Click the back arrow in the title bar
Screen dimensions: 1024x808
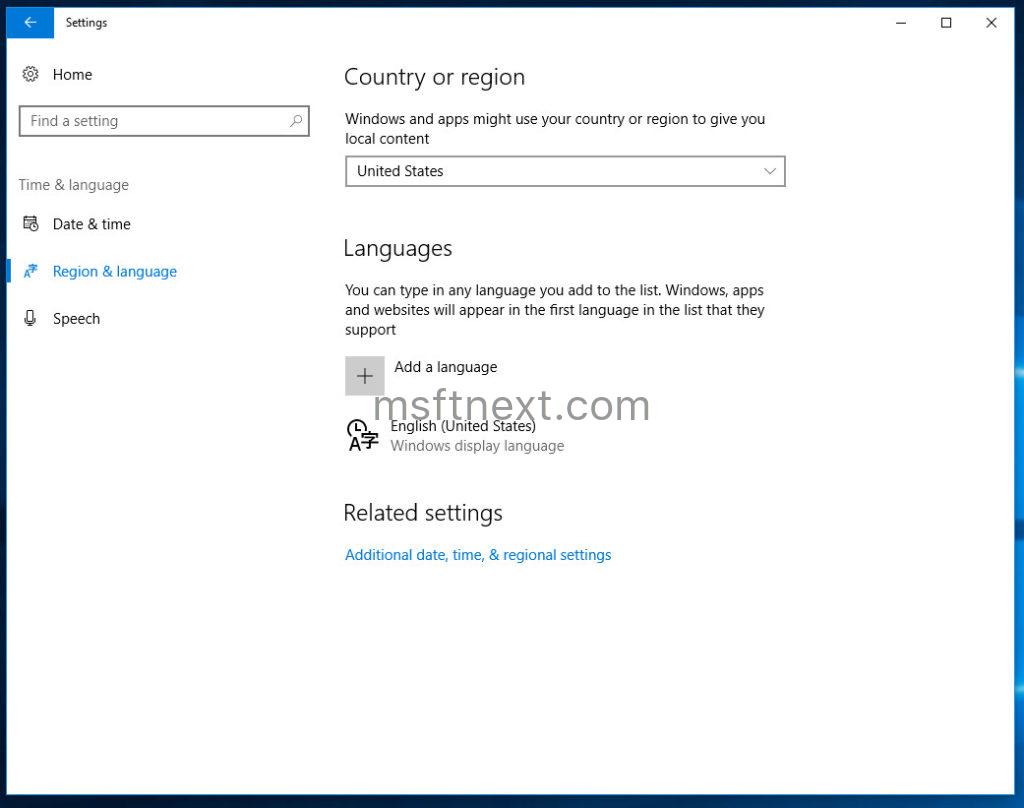[x=28, y=22]
